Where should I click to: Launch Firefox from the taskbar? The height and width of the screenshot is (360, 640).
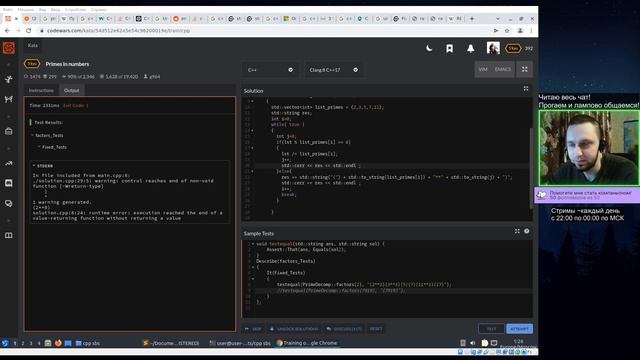click(58, 343)
